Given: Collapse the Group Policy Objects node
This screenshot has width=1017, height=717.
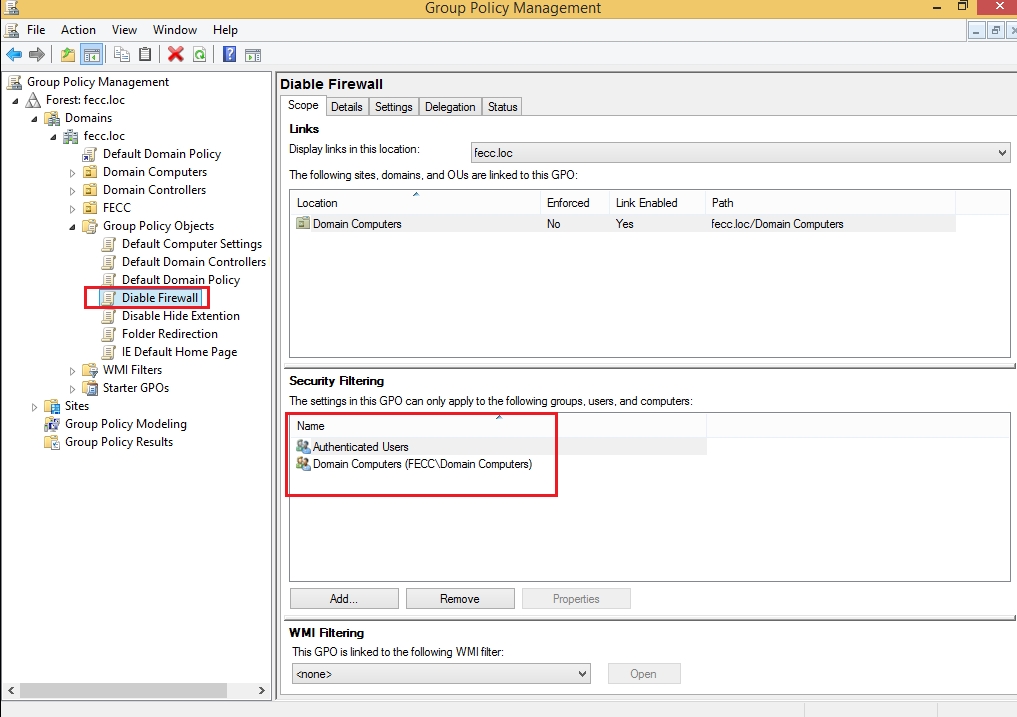Looking at the screenshot, I should [x=72, y=227].
